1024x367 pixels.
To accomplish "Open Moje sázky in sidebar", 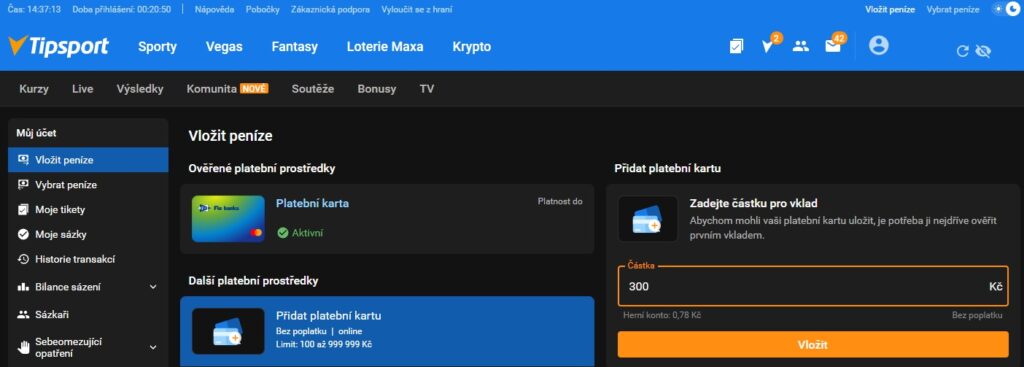I will 88,234.
